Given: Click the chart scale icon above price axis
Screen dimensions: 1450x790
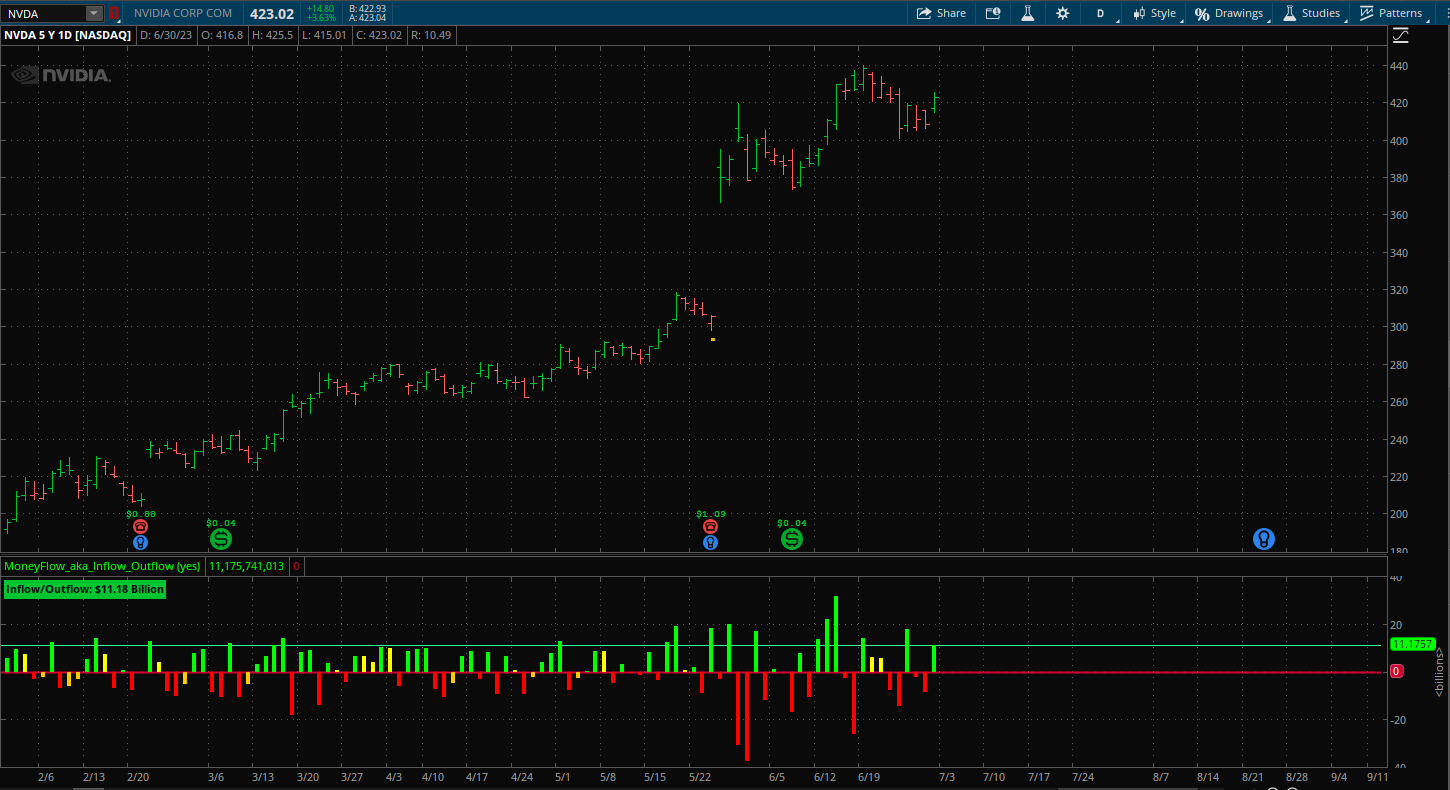Looking at the screenshot, I should click(1400, 35).
